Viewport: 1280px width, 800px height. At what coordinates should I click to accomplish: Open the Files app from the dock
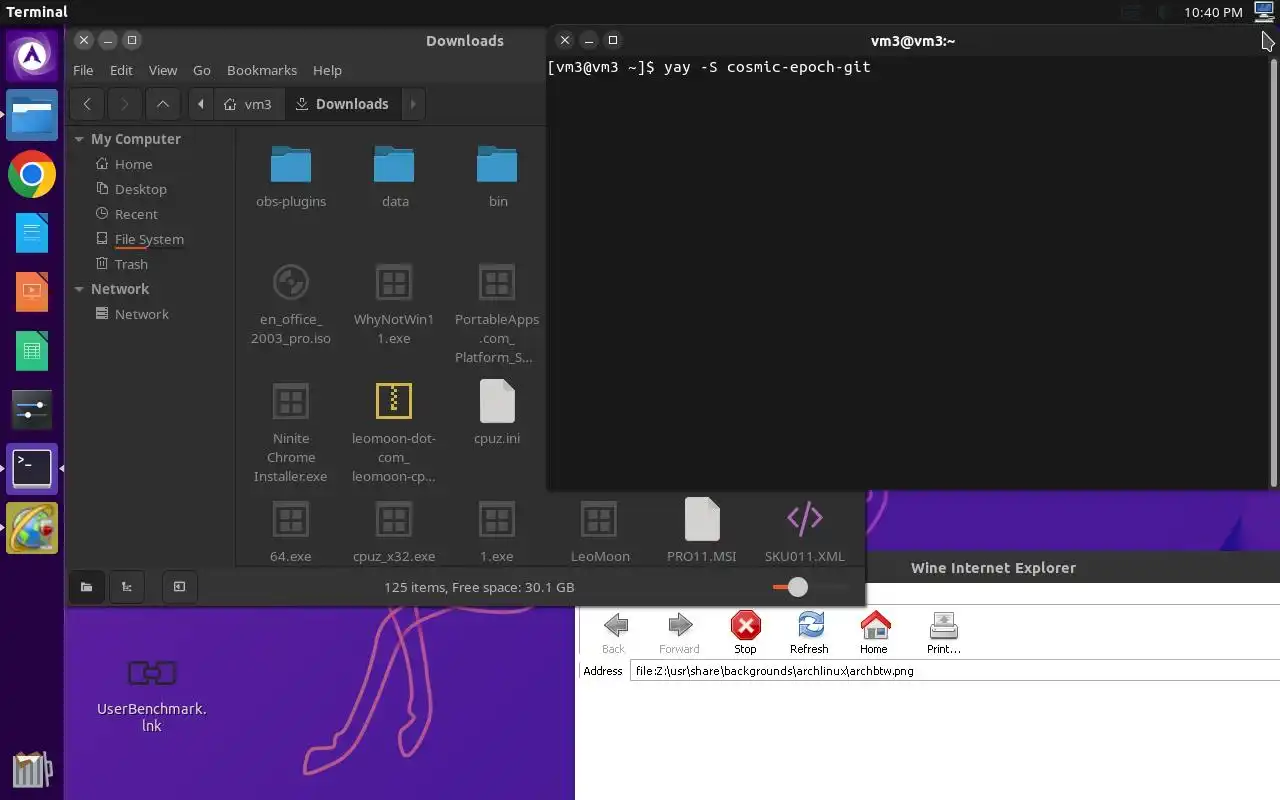(x=32, y=115)
